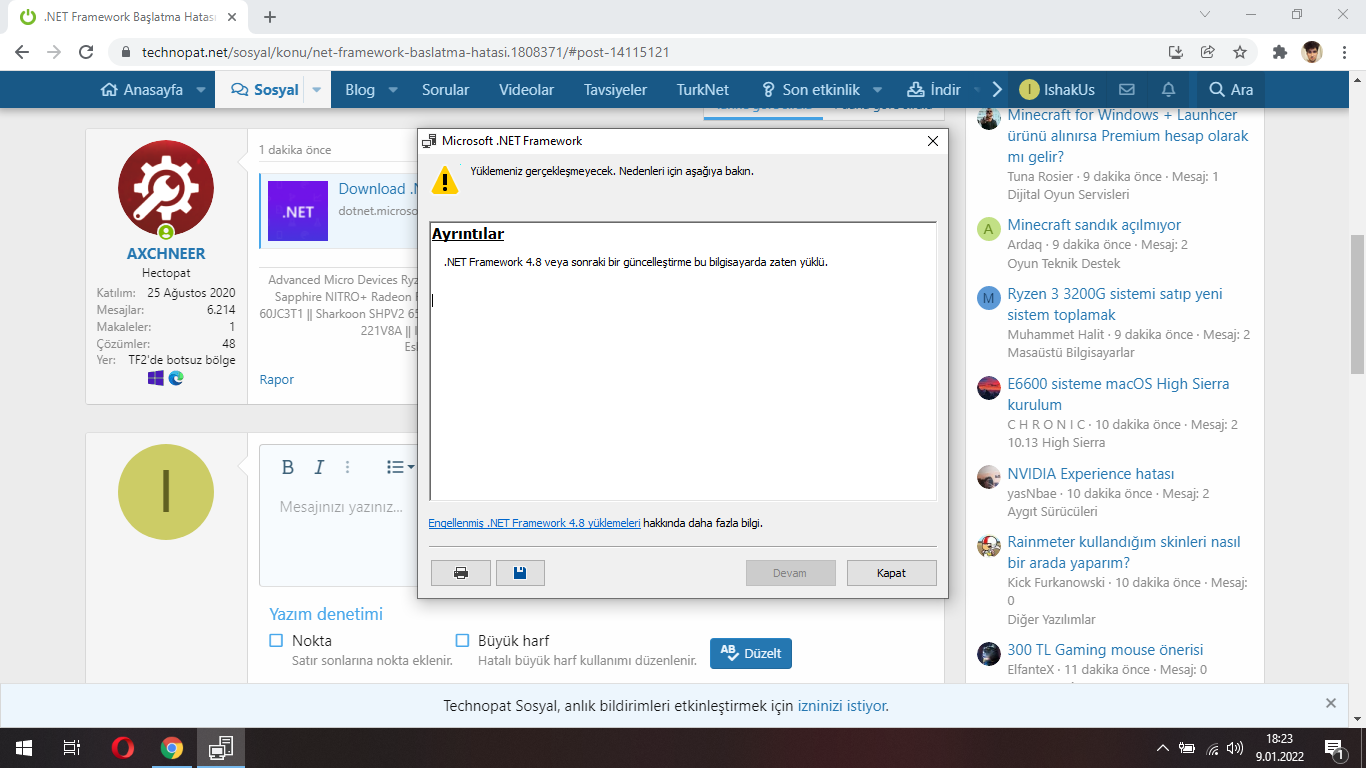Open the volume control in the system tray

1236,748
